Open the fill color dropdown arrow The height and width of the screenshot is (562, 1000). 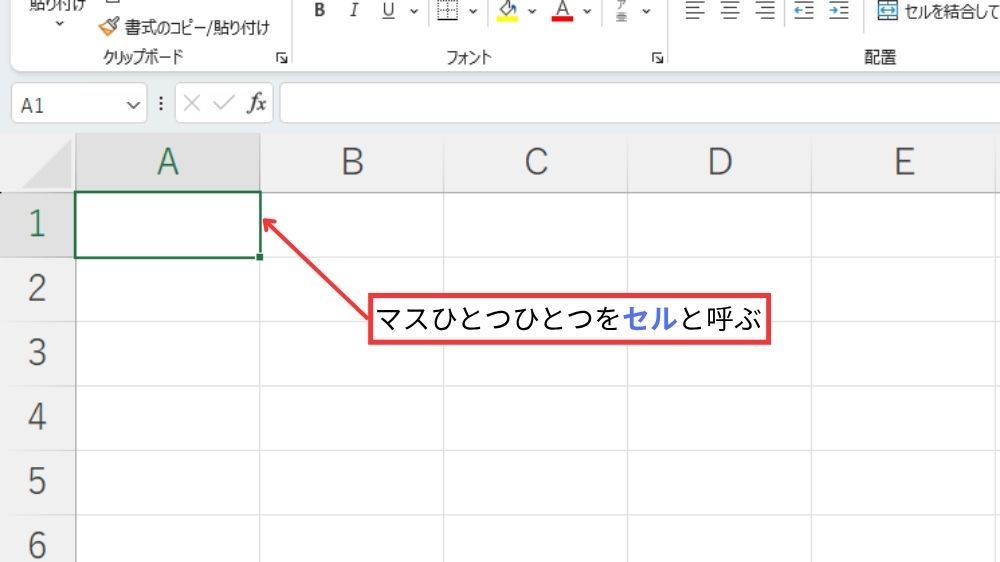click(532, 11)
